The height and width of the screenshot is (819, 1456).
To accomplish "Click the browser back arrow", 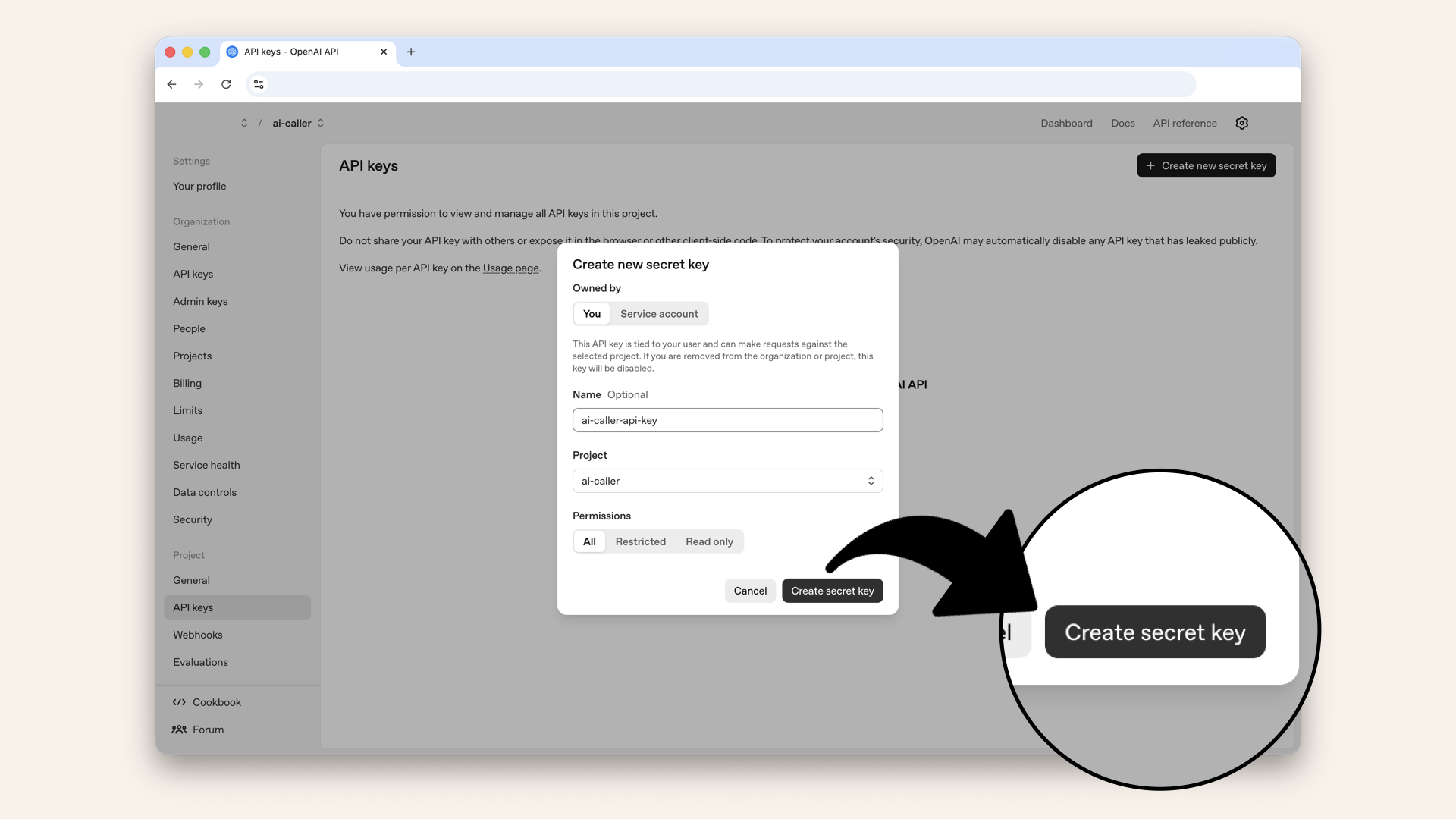I will (171, 84).
